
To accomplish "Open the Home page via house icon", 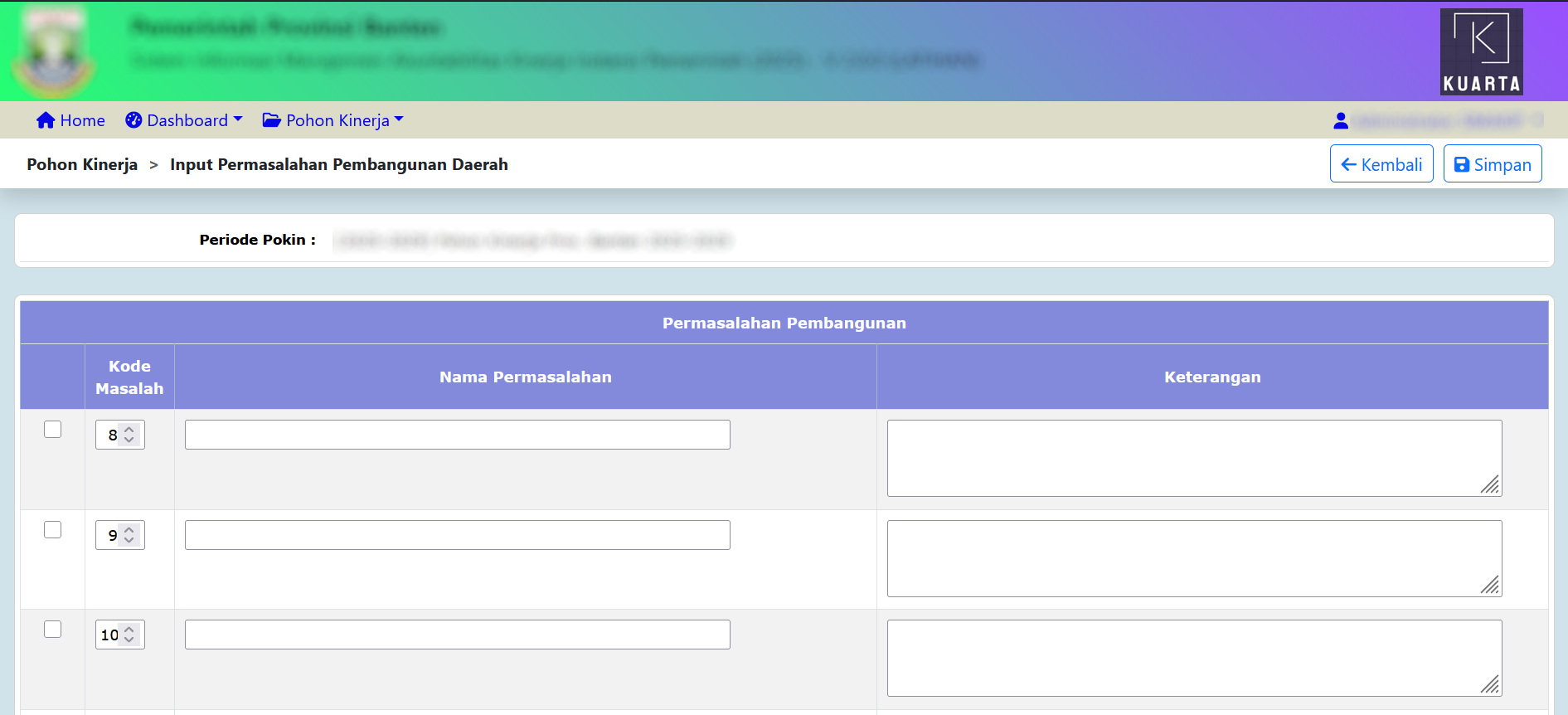I will pos(46,120).
